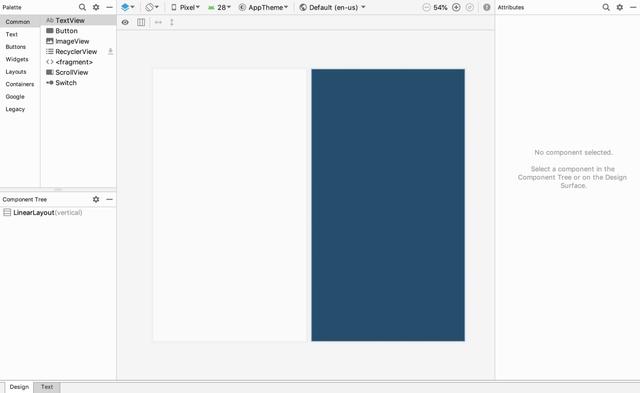
Task: Choose API level 28 dropdown
Action: [x=219, y=7]
